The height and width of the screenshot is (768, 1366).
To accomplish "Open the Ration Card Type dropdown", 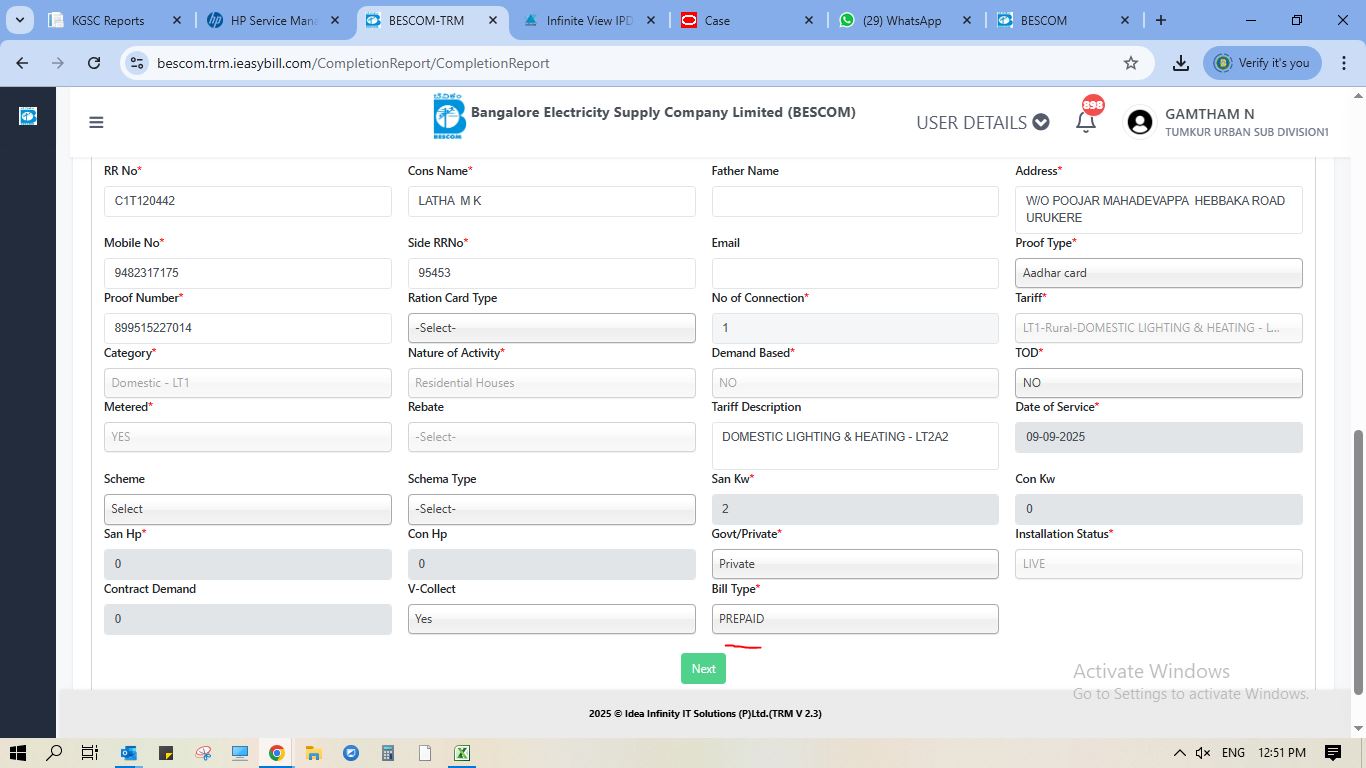I will tap(551, 328).
